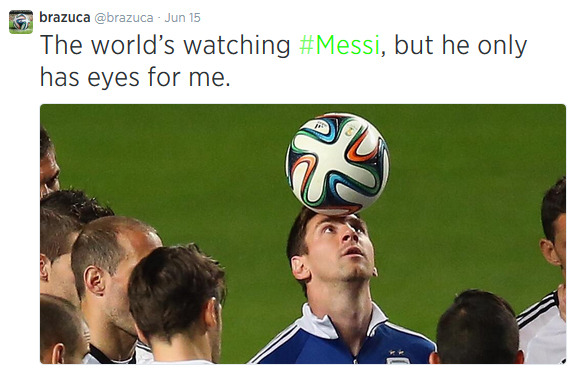The height and width of the screenshot is (380, 577).
Task: Open the attached tweet photo
Action: click(x=303, y=234)
